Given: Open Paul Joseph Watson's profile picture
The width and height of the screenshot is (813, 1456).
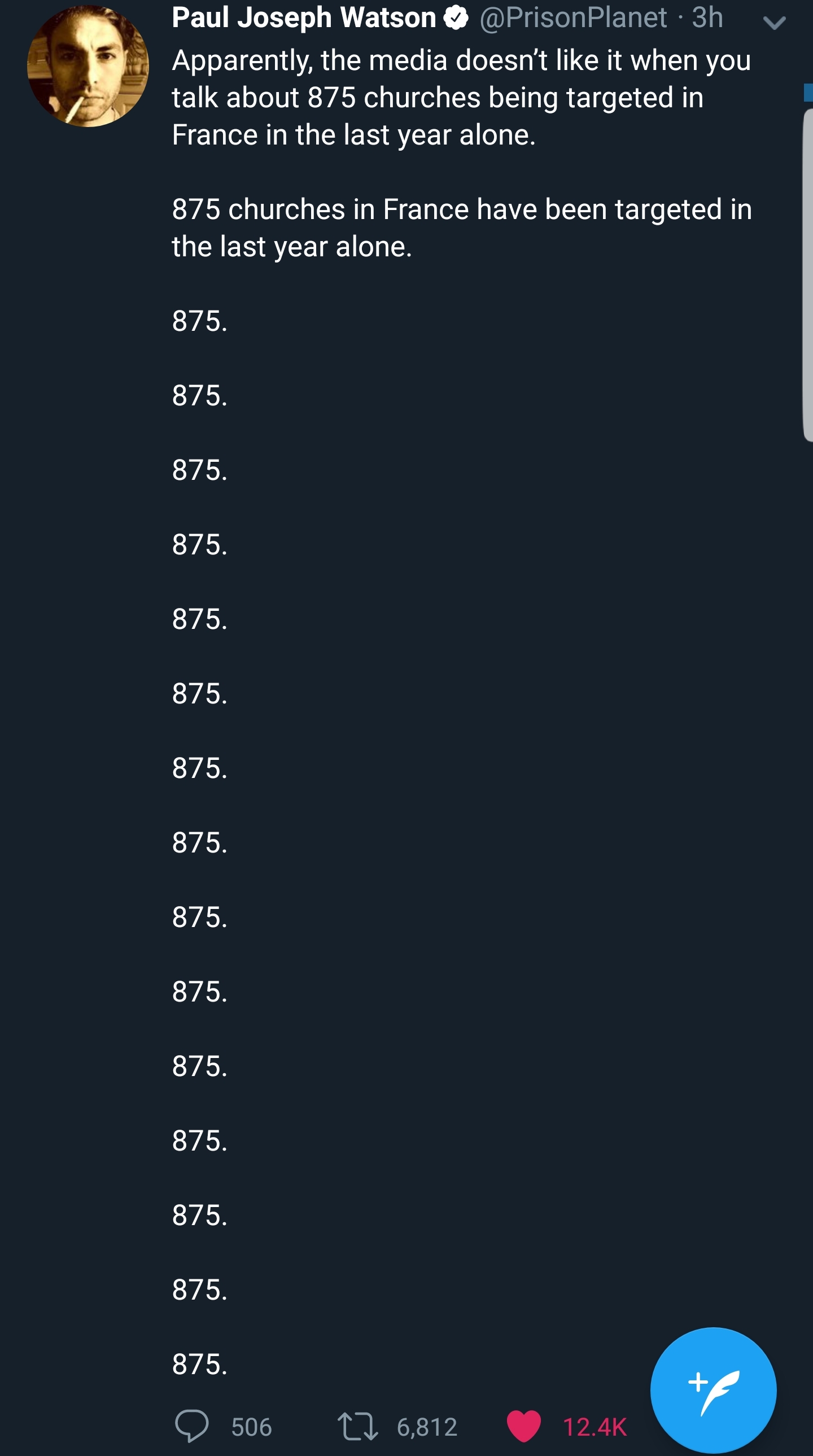Looking at the screenshot, I should pos(88,66).
